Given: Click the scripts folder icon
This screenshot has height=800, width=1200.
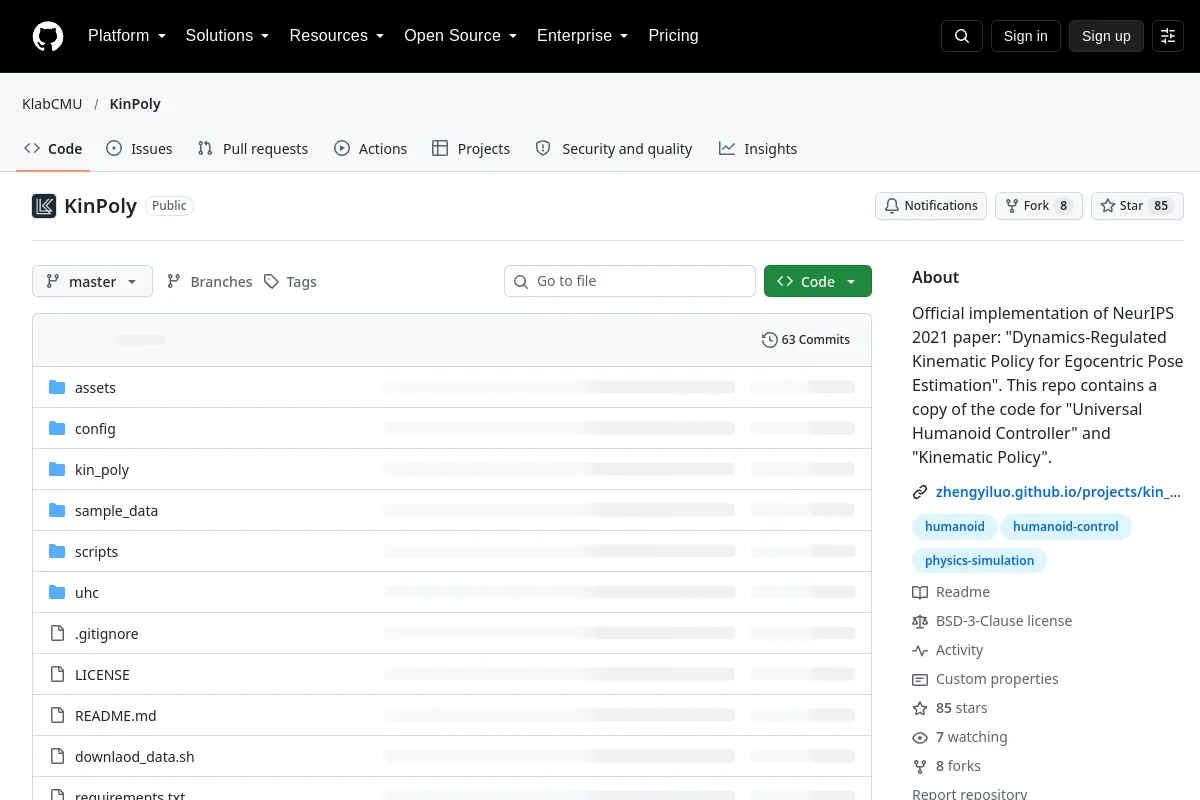Looking at the screenshot, I should 57,551.
